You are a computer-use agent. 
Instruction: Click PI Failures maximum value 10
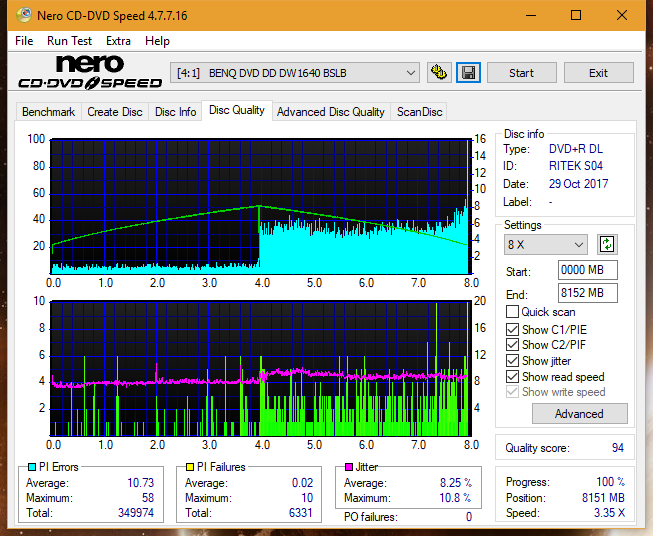pos(307,498)
